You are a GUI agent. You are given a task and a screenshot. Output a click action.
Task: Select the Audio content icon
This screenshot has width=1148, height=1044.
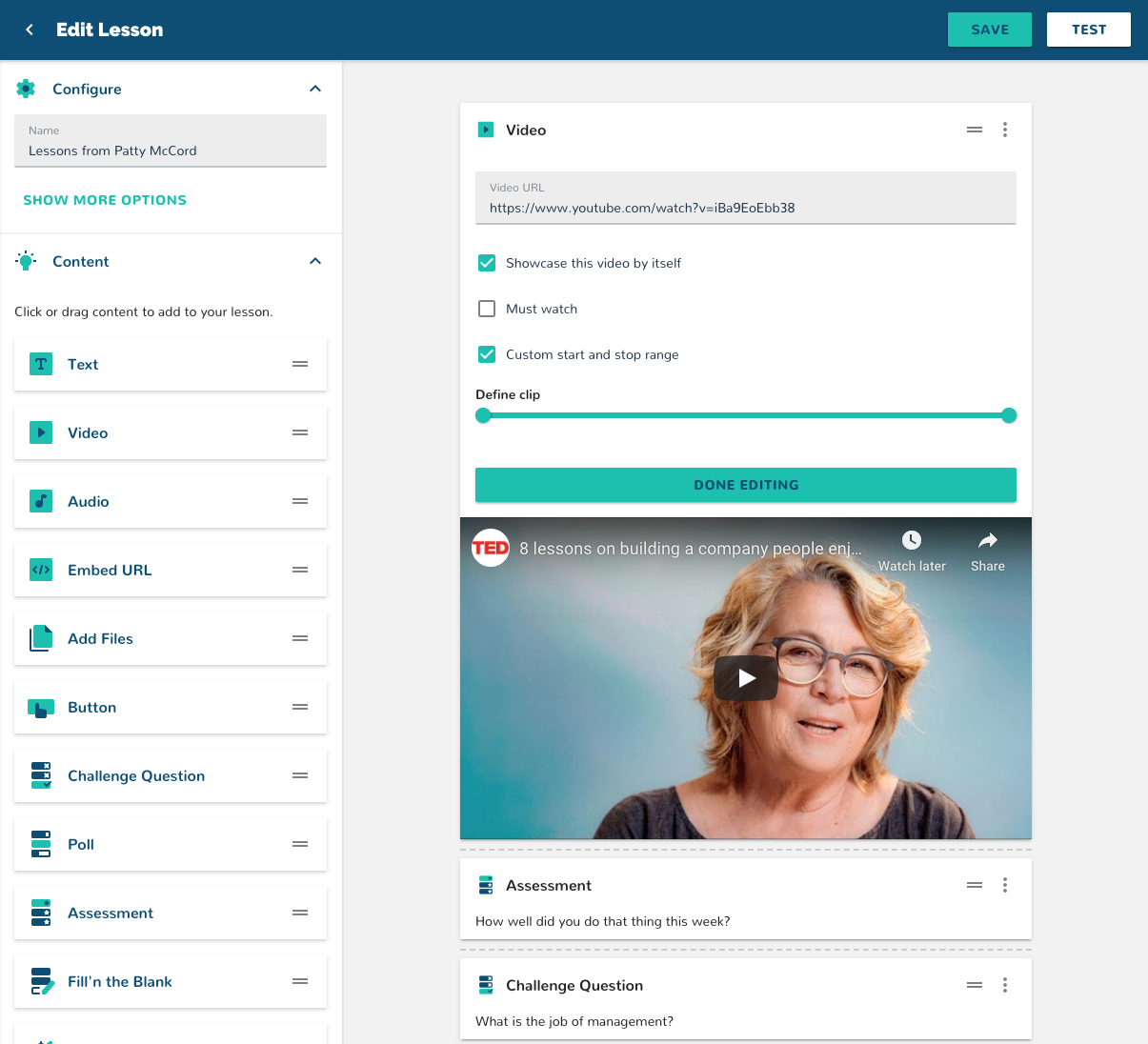tap(41, 501)
